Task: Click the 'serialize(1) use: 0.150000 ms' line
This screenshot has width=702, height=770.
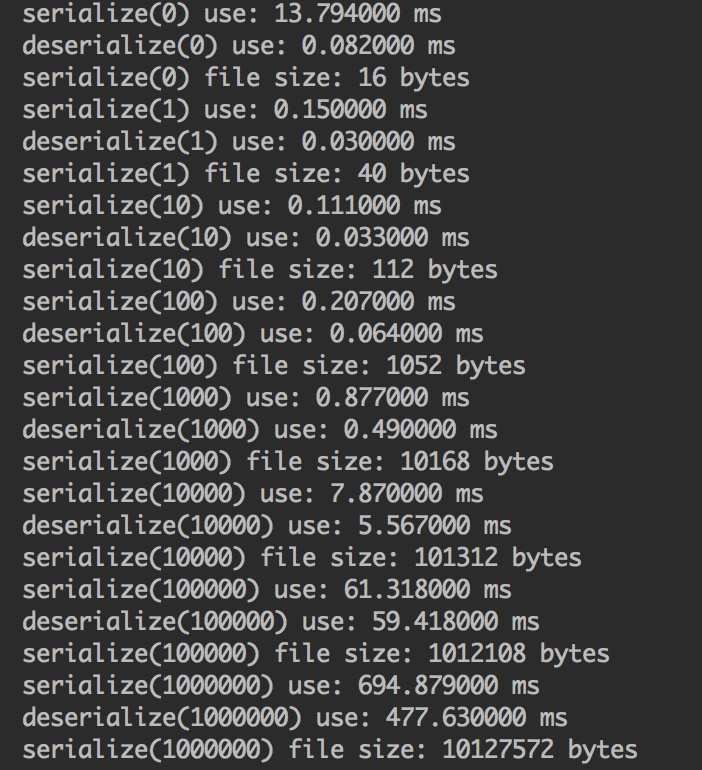Action: point(231,110)
